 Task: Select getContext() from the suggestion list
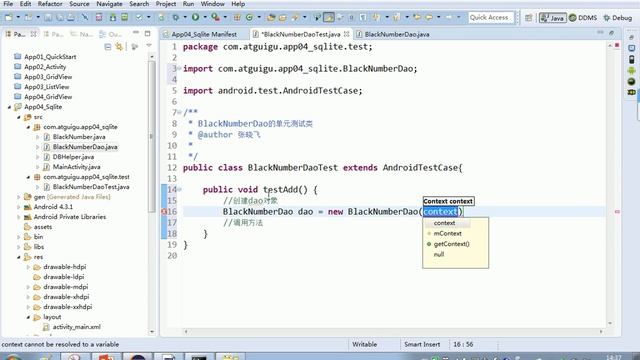pyautogui.click(x=451, y=244)
